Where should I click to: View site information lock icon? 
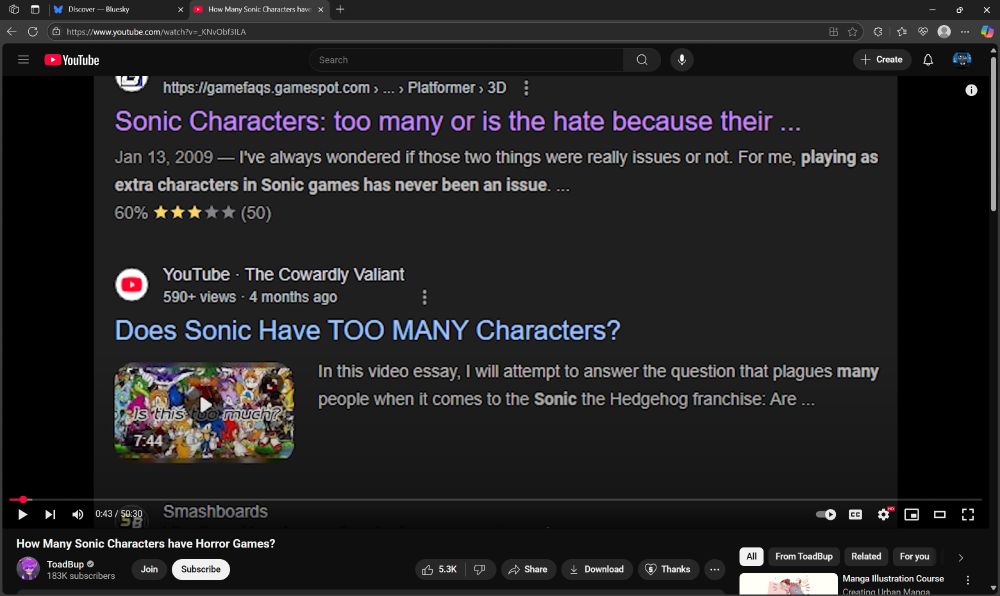pyautogui.click(x=56, y=31)
